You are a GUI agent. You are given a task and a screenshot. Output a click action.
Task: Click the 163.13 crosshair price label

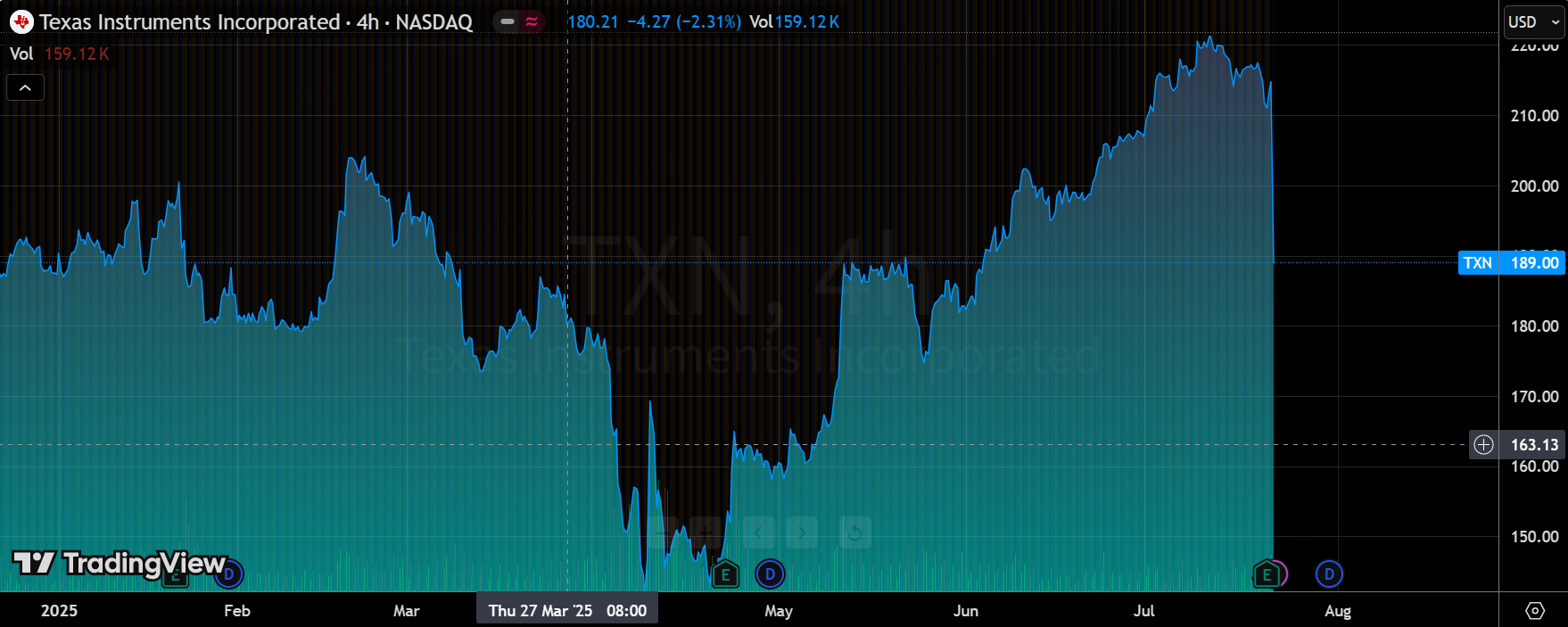1534,444
